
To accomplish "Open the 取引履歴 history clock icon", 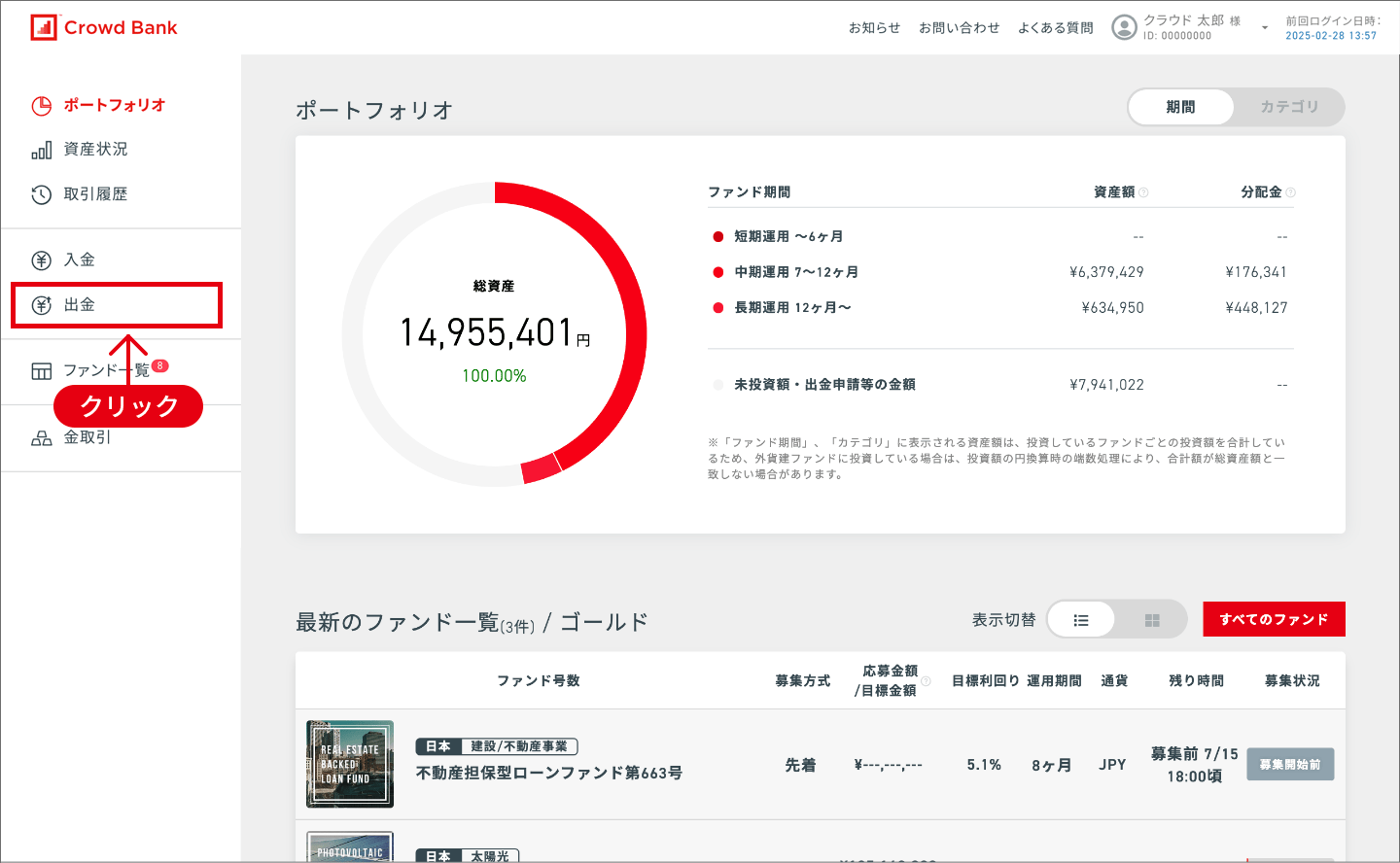I will click(x=42, y=194).
